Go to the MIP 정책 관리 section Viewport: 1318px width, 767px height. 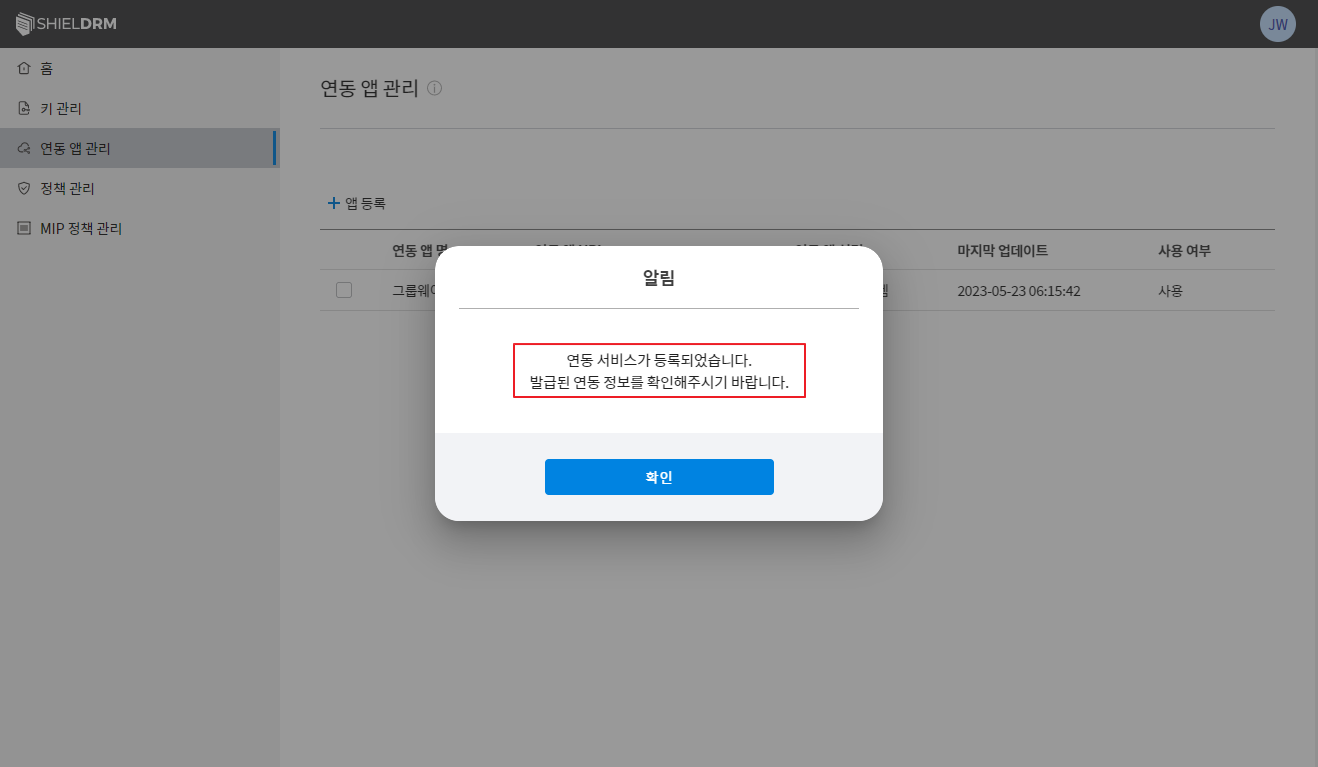(x=80, y=227)
